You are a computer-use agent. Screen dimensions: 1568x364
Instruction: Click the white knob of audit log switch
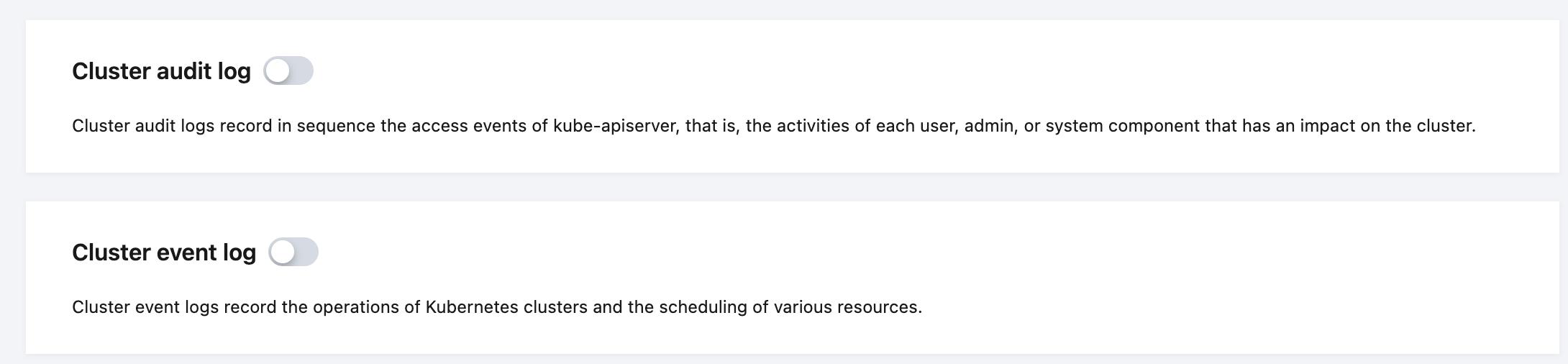278,71
